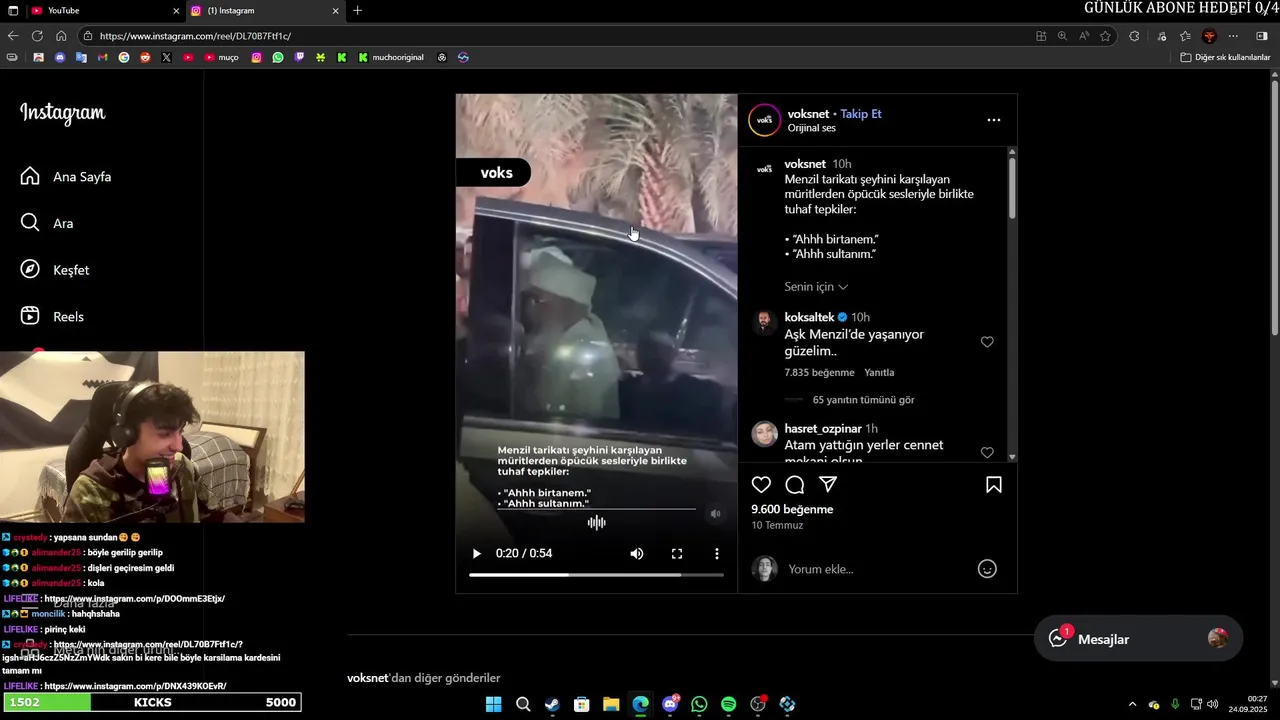The height and width of the screenshot is (720, 1280).
Task: View the 7.835 beğenme comment likes
Action: [x=819, y=372]
